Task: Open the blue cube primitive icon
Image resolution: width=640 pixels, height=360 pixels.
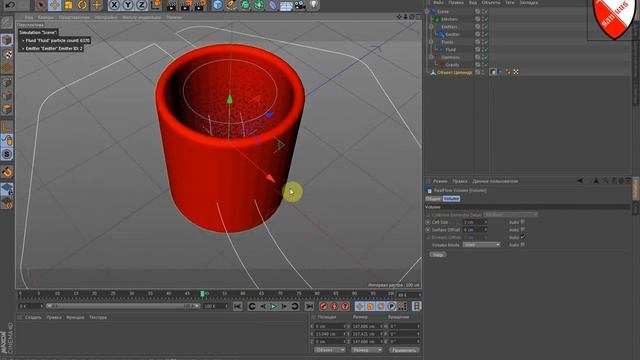Action: (218, 5)
